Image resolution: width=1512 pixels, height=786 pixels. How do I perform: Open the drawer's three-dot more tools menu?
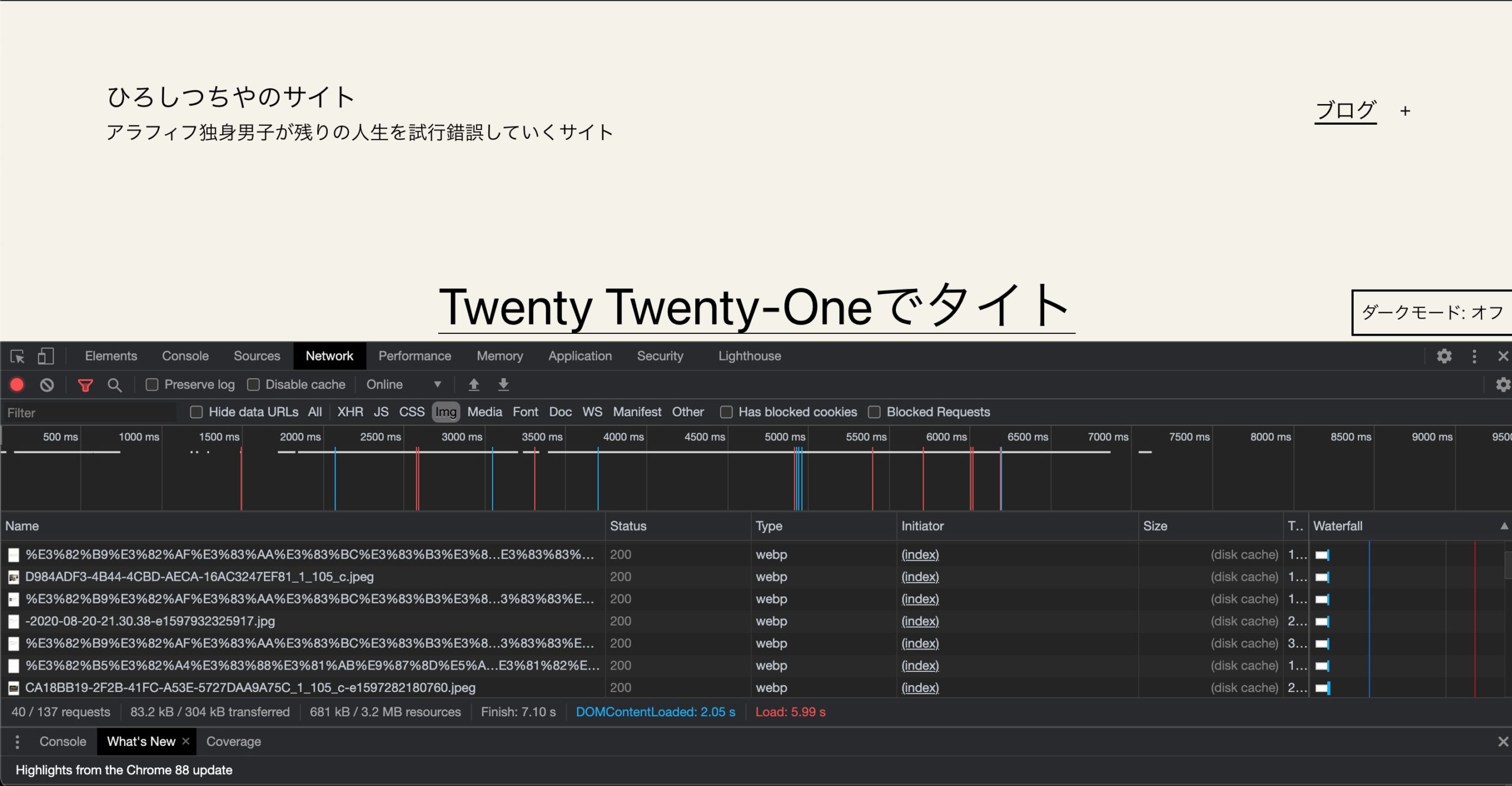coord(17,742)
